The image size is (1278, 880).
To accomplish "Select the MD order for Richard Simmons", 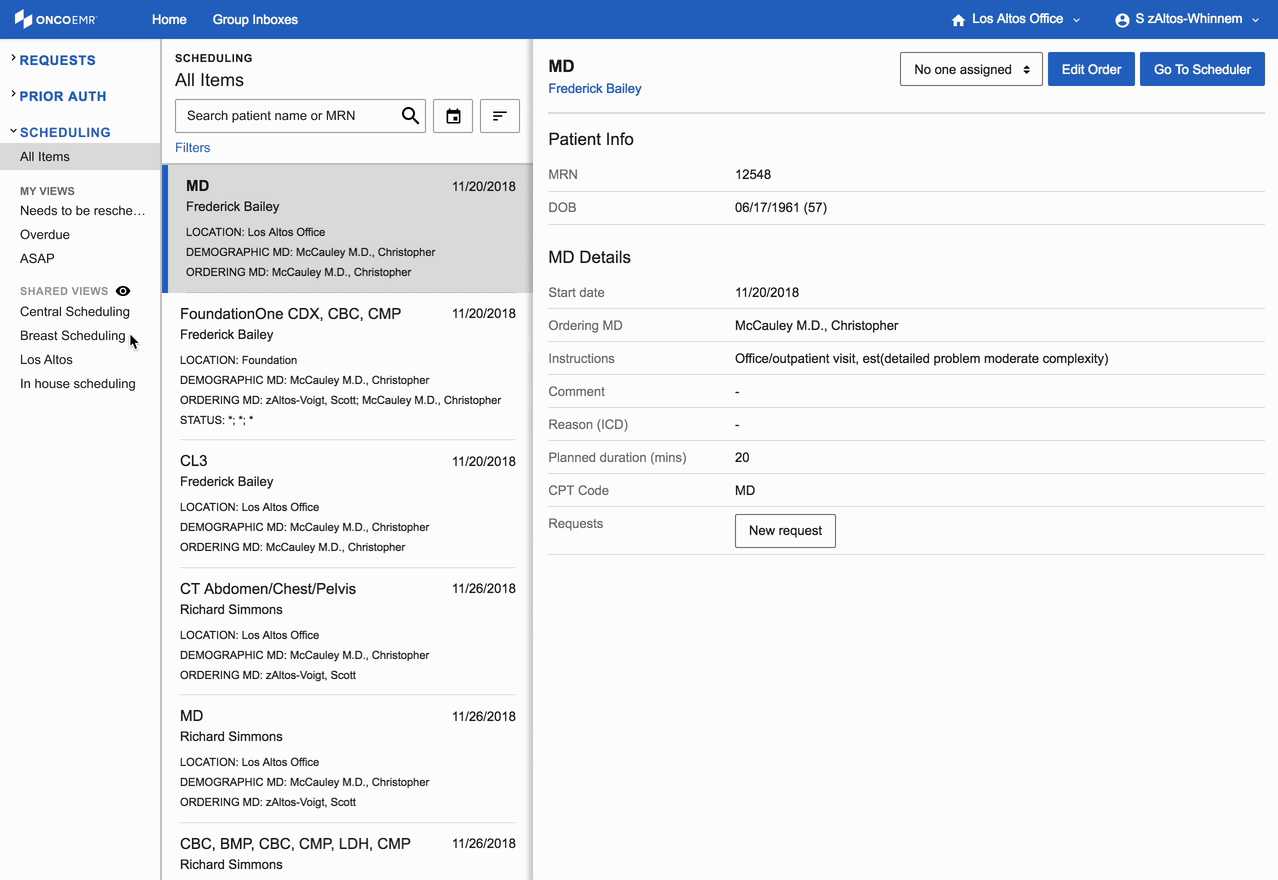I will (x=348, y=758).
